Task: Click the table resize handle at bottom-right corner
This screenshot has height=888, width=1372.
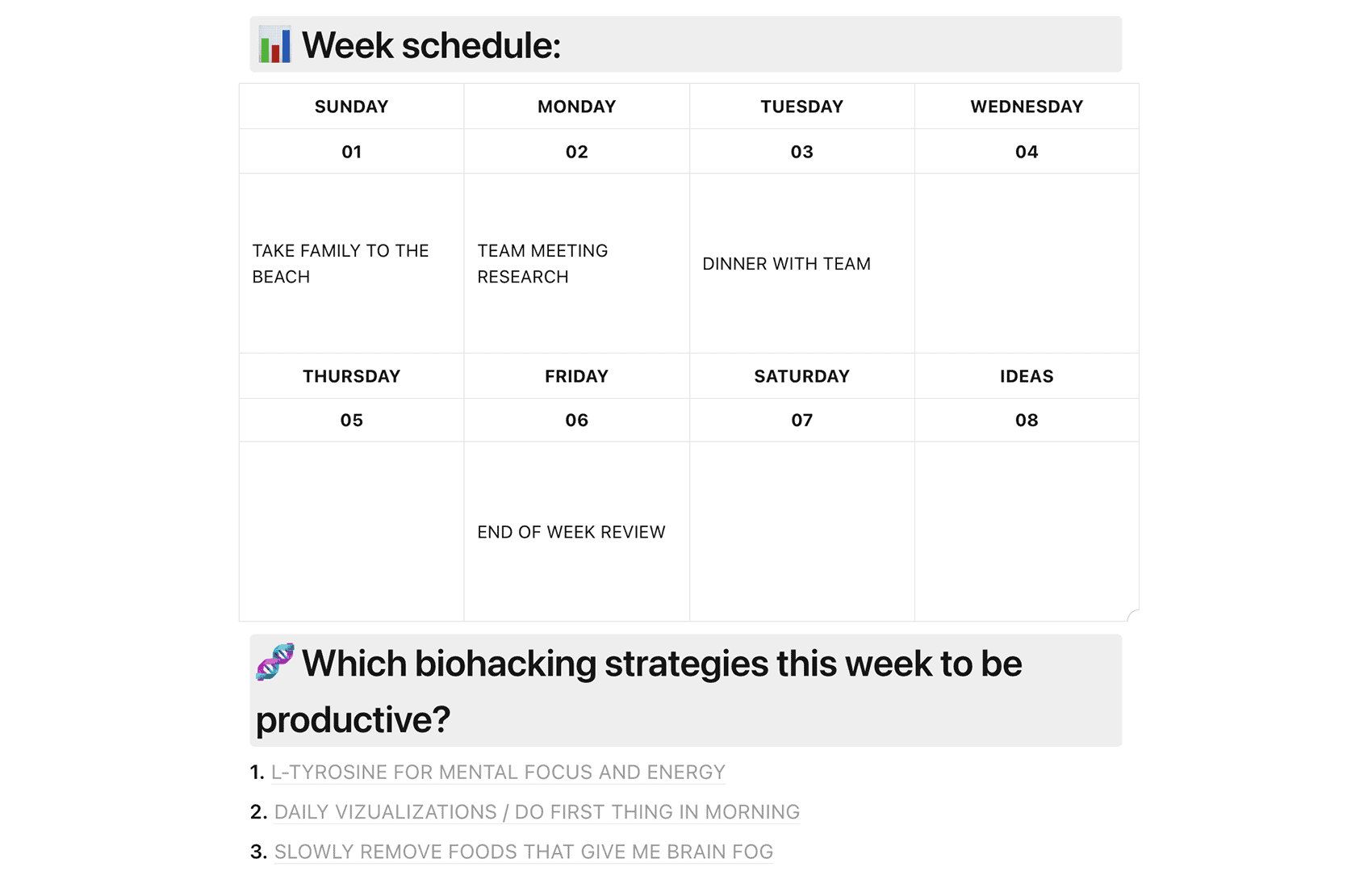Action: pyautogui.click(x=1132, y=615)
